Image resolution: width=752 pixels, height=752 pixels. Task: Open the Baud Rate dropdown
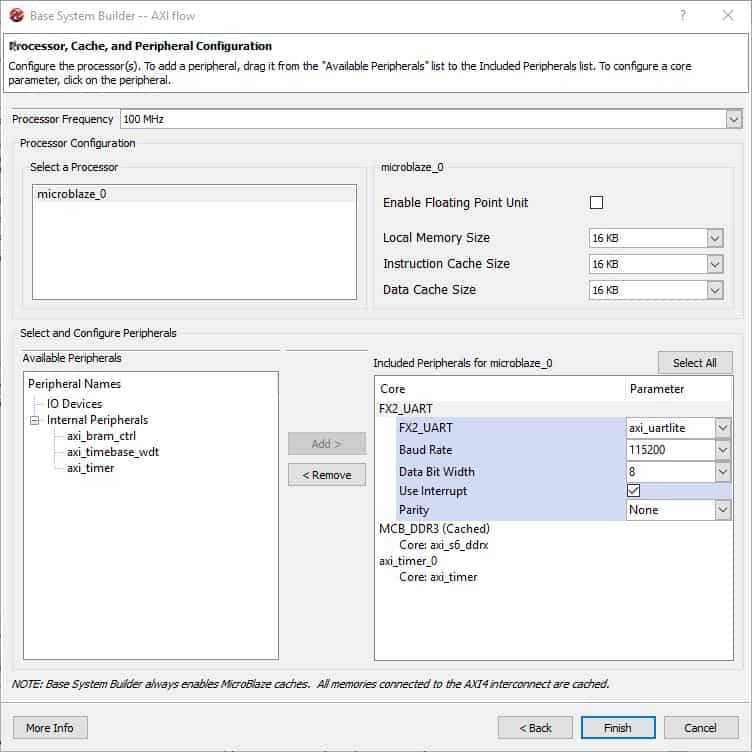point(723,451)
